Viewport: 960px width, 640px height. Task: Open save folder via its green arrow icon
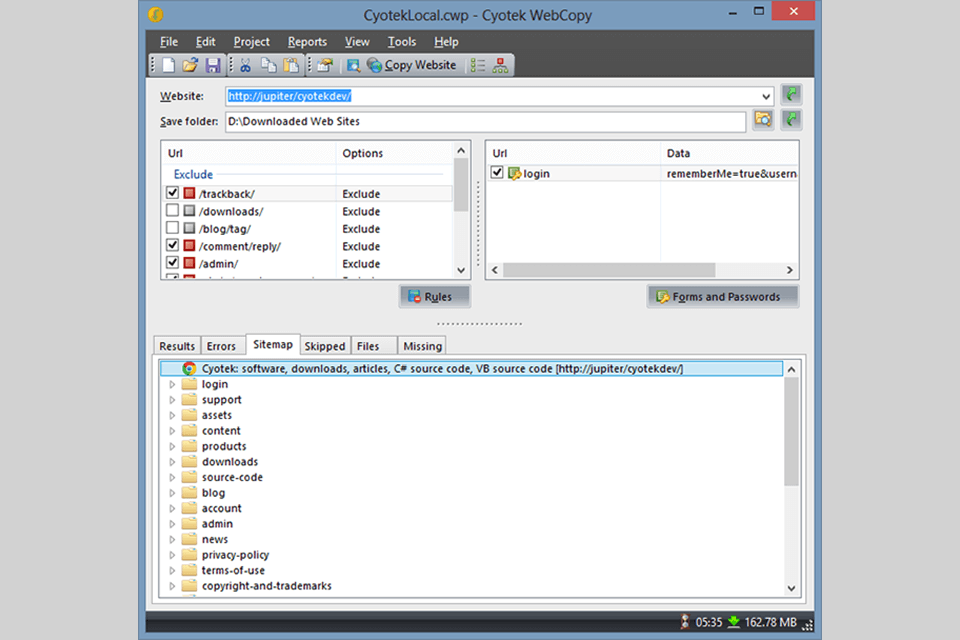(x=791, y=119)
